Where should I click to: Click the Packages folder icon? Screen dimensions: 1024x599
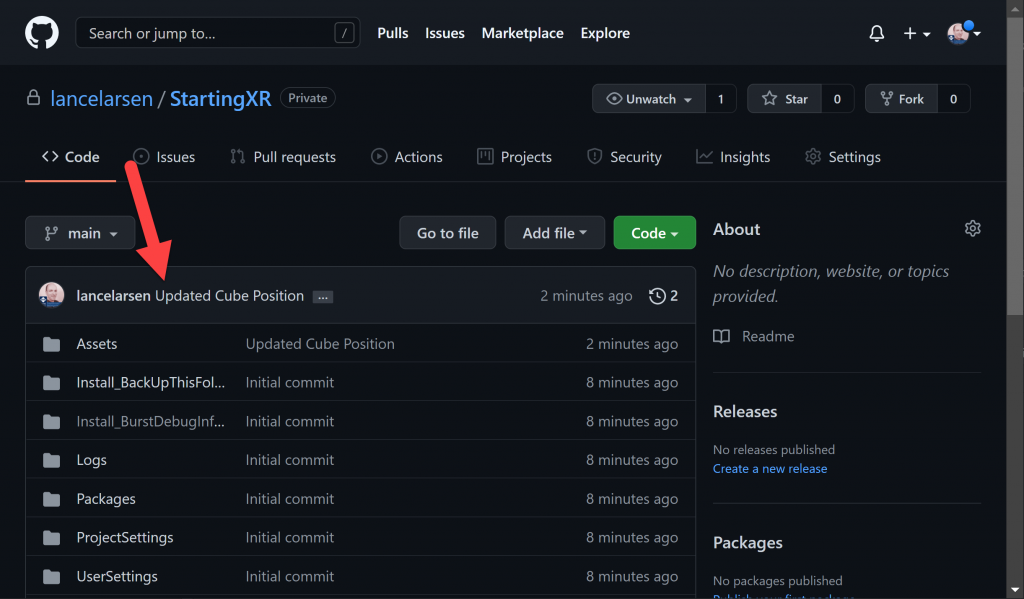[52, 500]
